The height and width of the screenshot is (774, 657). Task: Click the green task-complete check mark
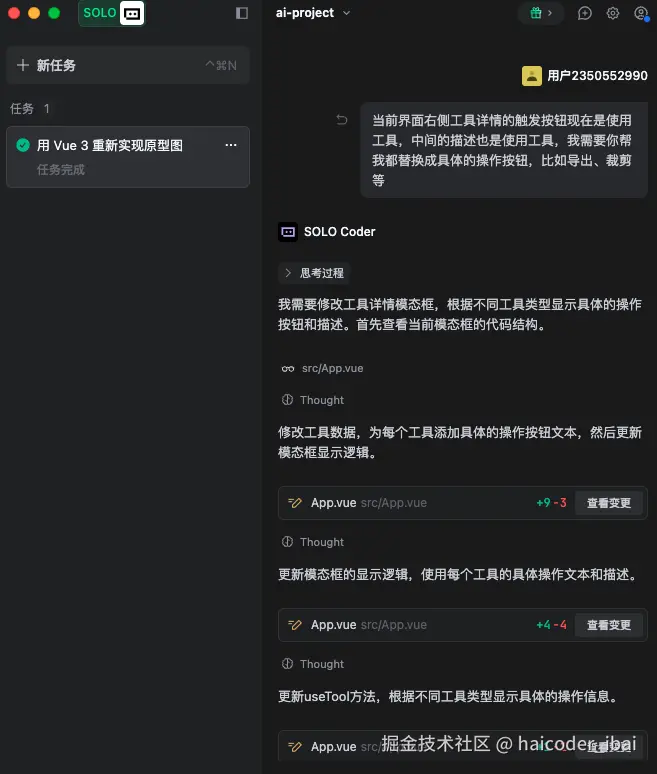[x=23, y=145]
